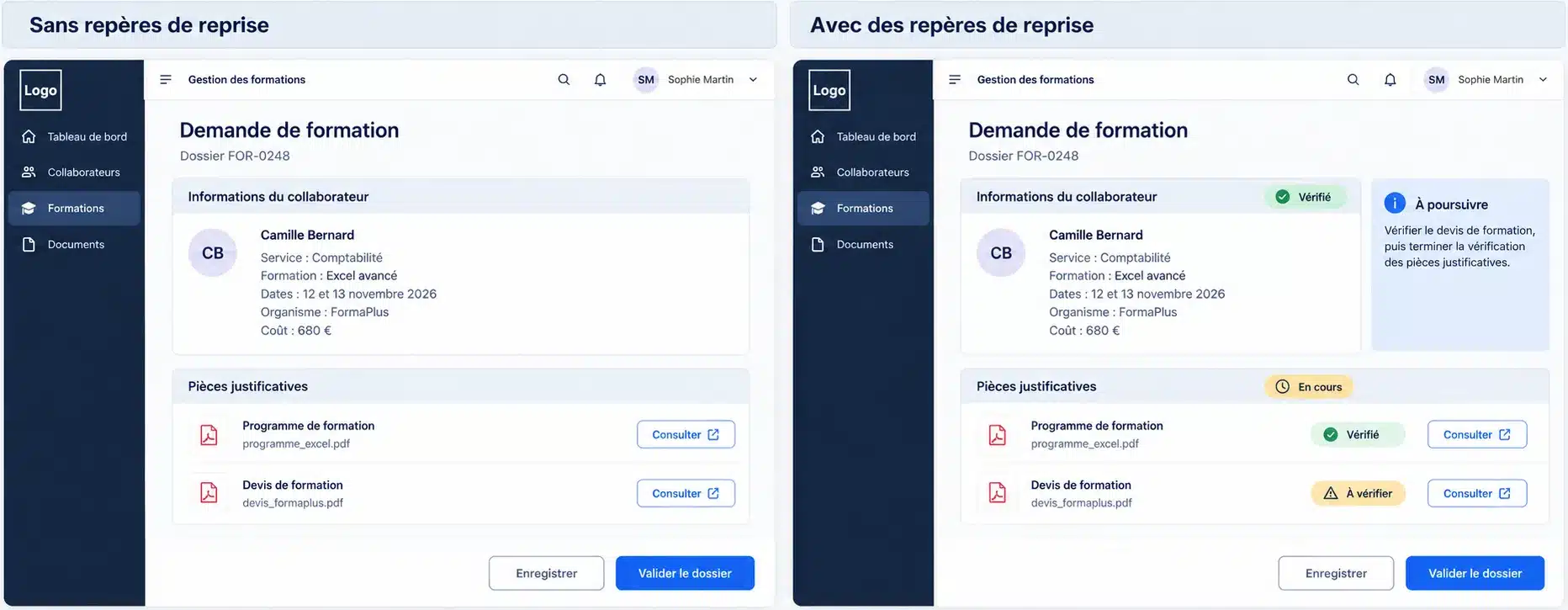Expand Sophie Martin user dropdown in left panel
Screen dimensions: 1568x610
(753, 80)
